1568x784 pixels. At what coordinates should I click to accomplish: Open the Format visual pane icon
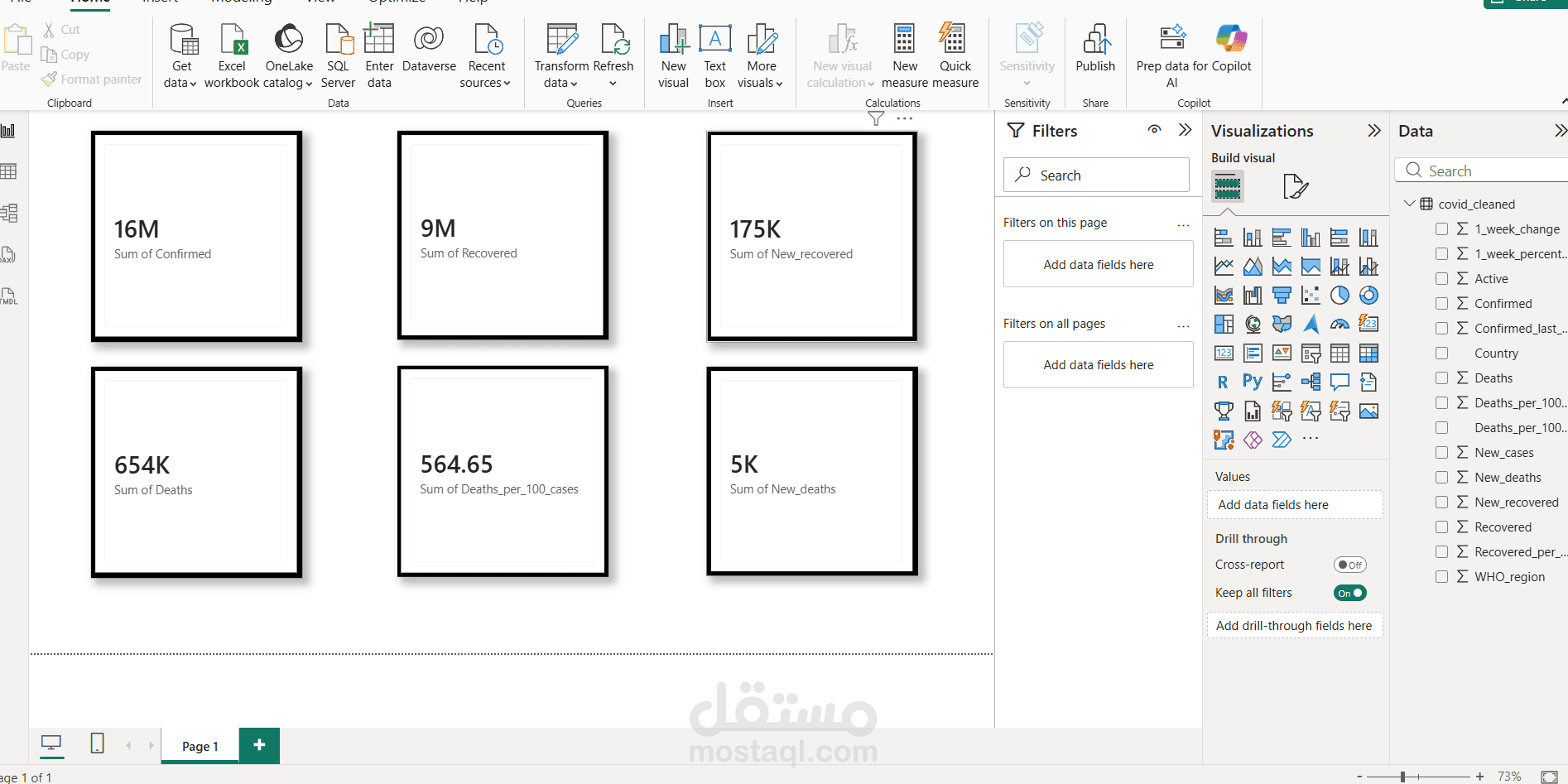coord(1295,186)
